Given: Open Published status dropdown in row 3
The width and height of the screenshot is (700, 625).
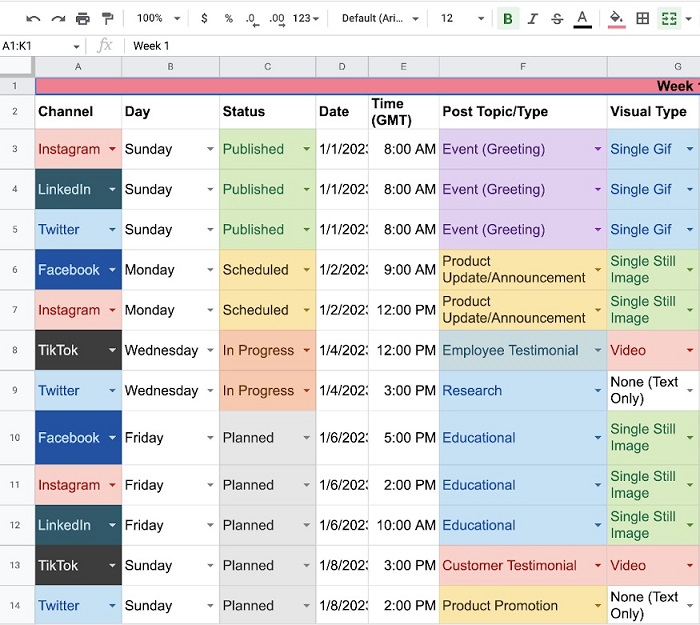Looking at the screenshot, I should click(307, 149).
